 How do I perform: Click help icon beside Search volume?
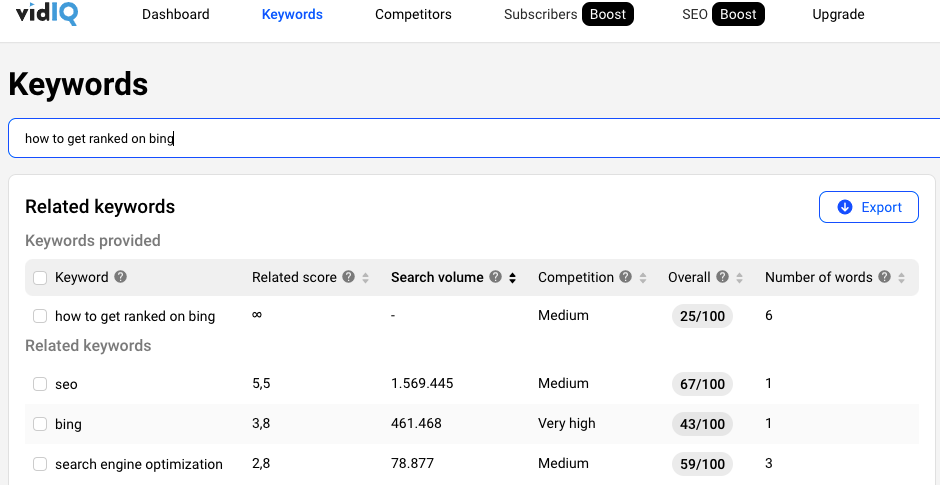coord(496,277)
